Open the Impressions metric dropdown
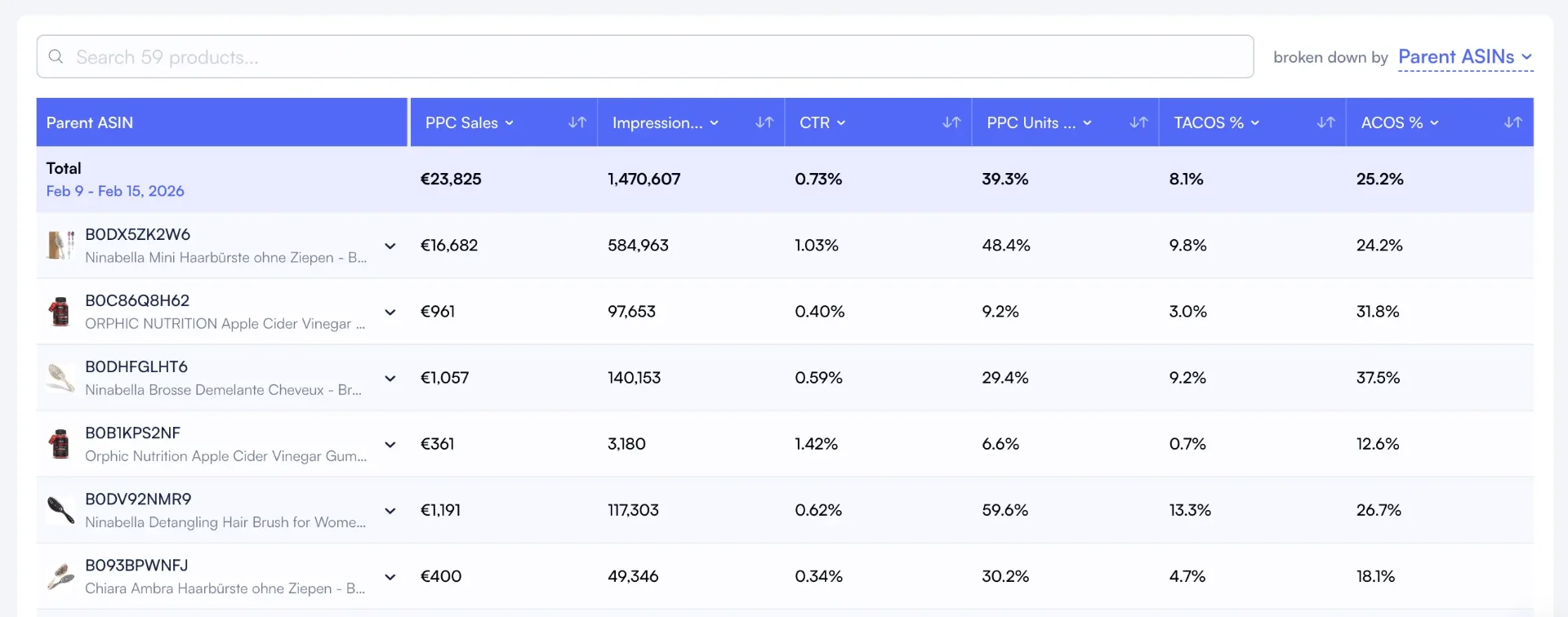 coord(666,122)
